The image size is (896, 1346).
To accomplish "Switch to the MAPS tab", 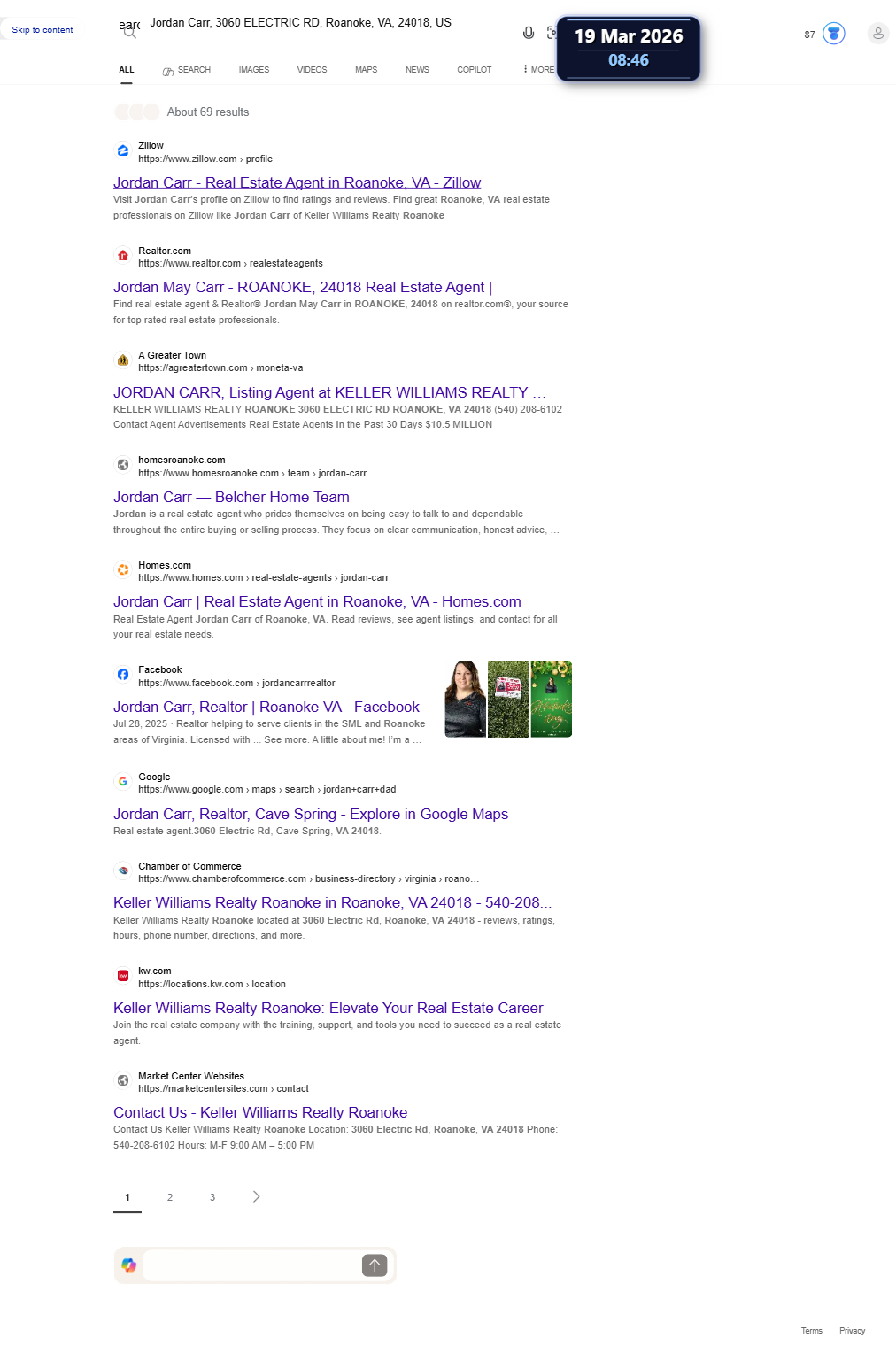I will [x=367, y=70].
